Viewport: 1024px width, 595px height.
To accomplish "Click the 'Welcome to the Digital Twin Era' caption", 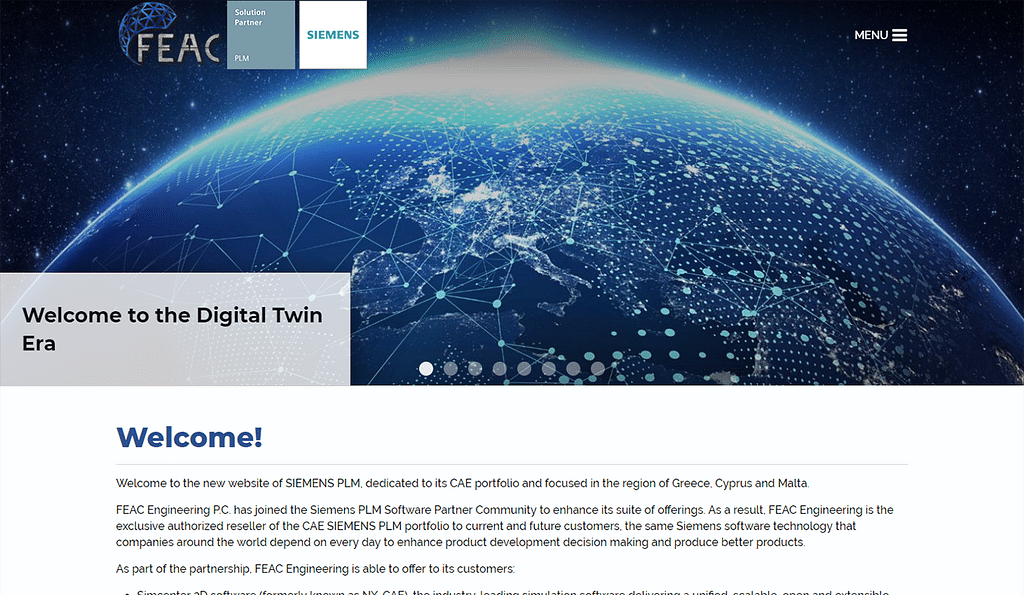I will [173, 329].
